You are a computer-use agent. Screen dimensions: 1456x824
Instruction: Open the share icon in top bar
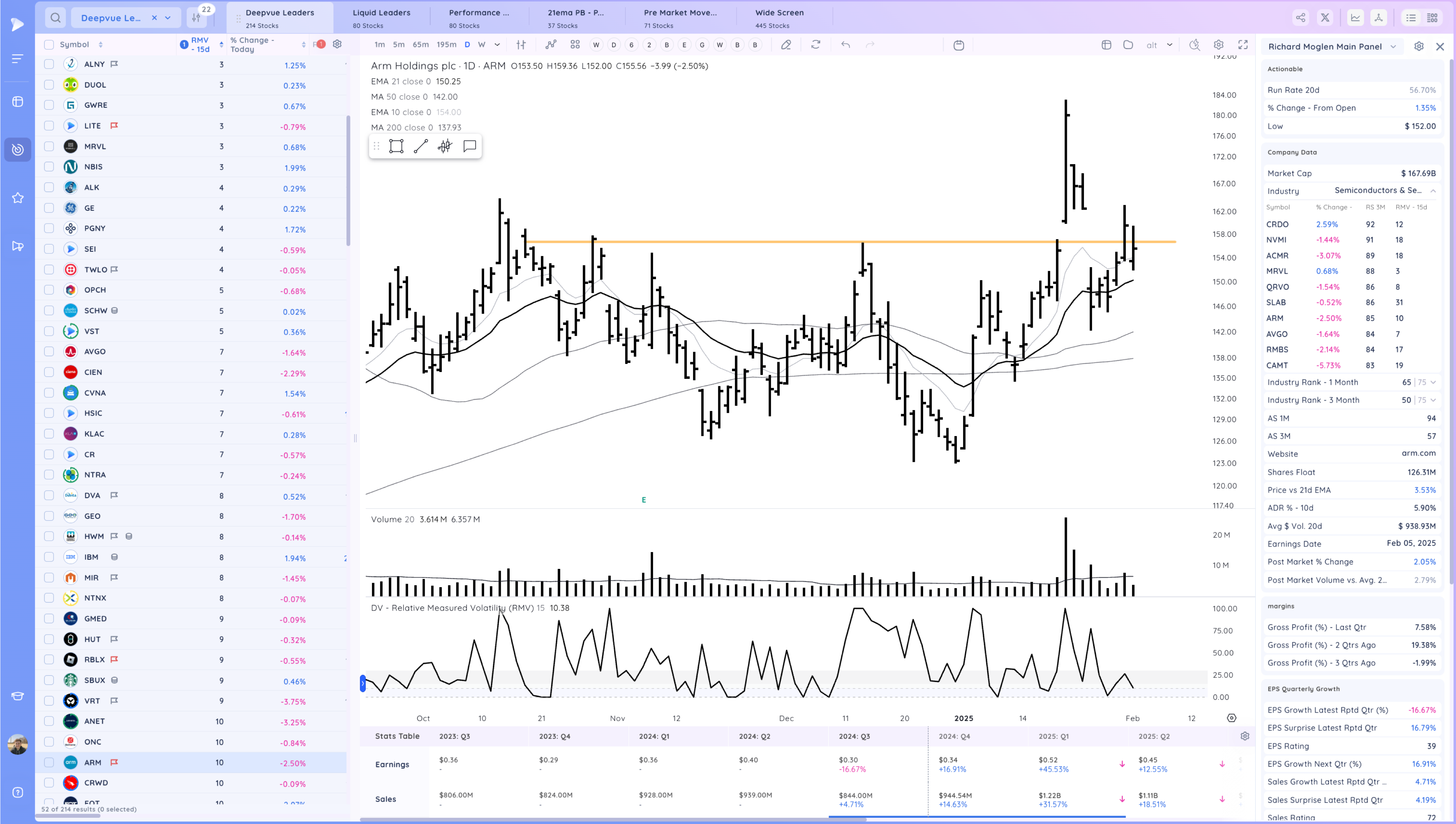point(1300,17)
